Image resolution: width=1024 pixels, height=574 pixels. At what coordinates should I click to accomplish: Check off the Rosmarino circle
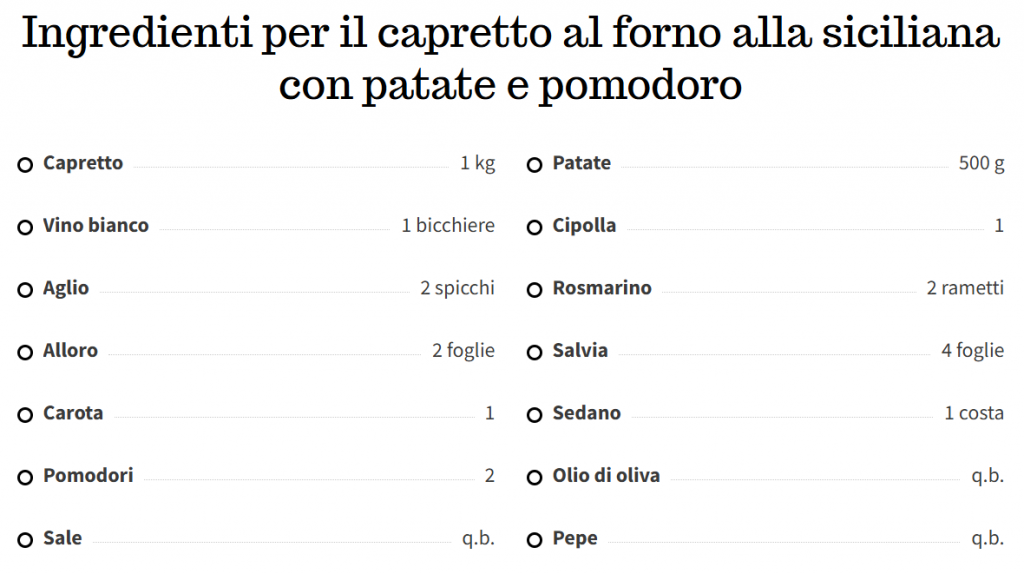point(534,290)
